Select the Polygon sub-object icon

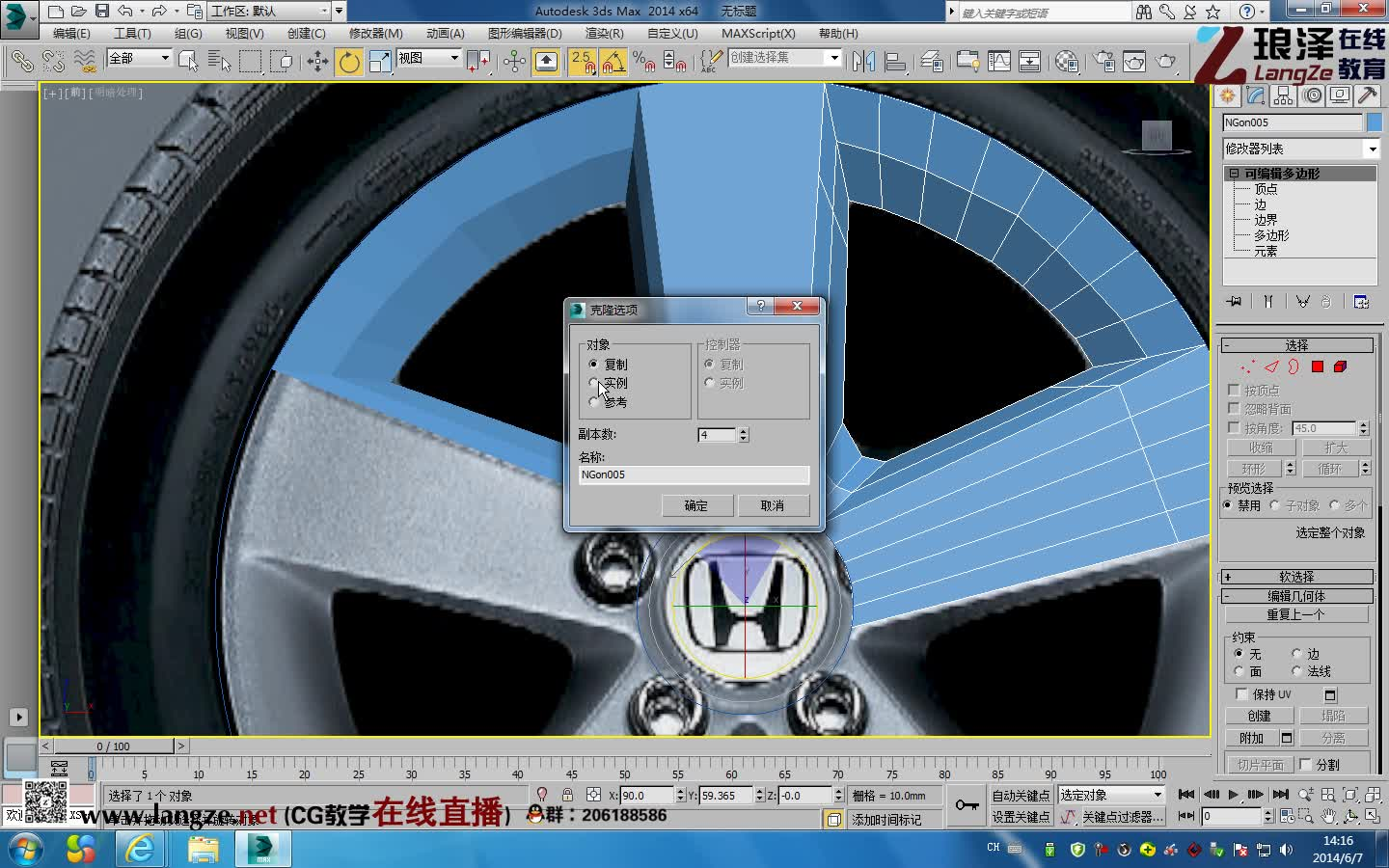1318,366
